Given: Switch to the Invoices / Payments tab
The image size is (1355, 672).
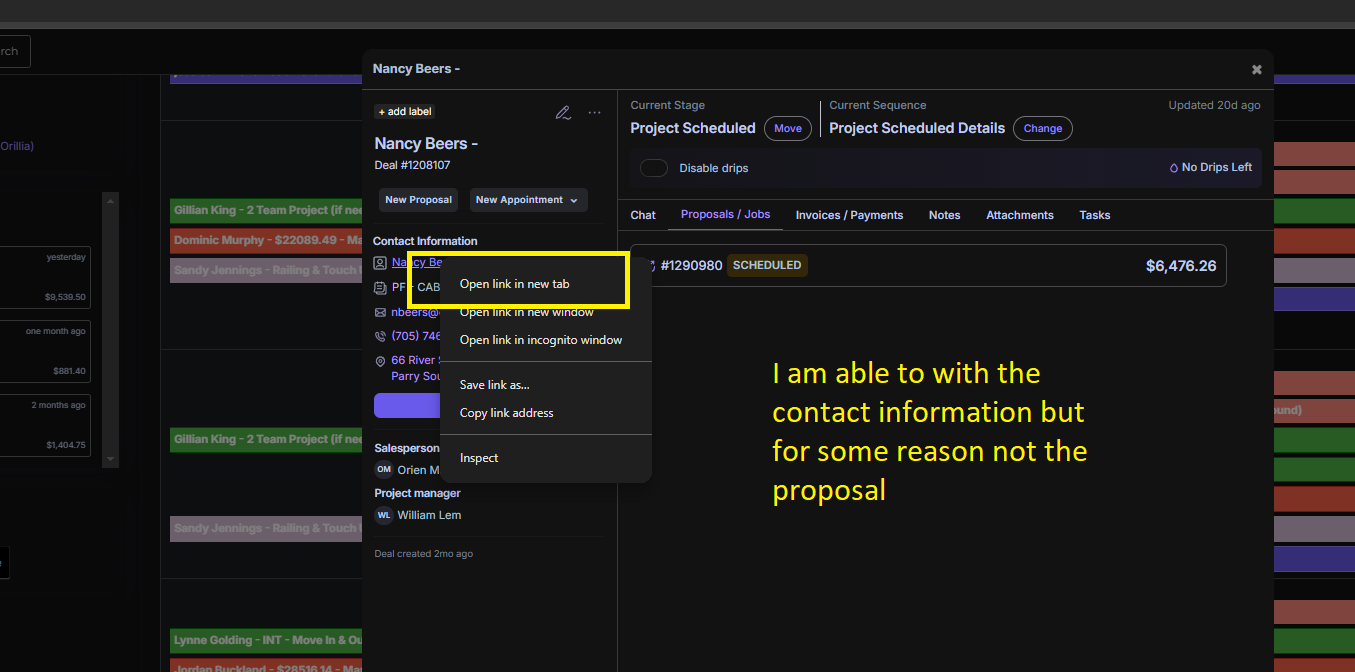Looking at the screenshot, I should point(849,215).
